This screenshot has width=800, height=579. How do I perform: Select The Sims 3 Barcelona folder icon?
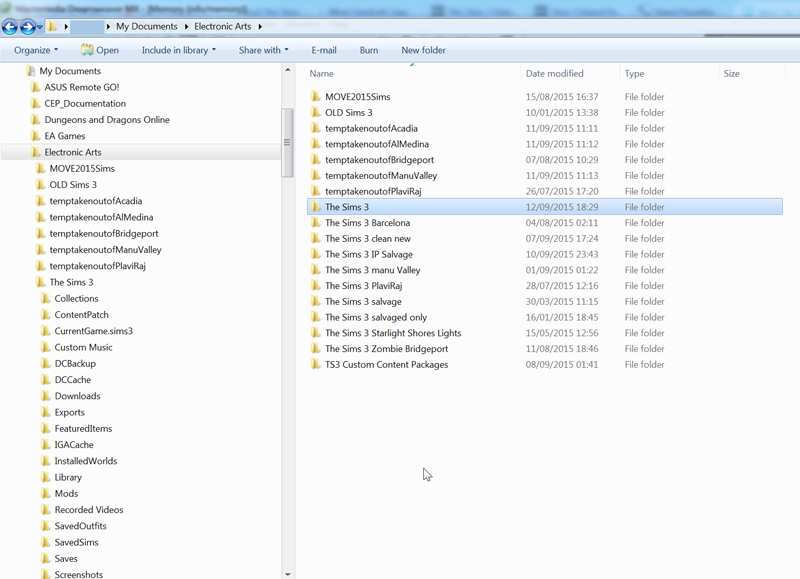[316, 222]
